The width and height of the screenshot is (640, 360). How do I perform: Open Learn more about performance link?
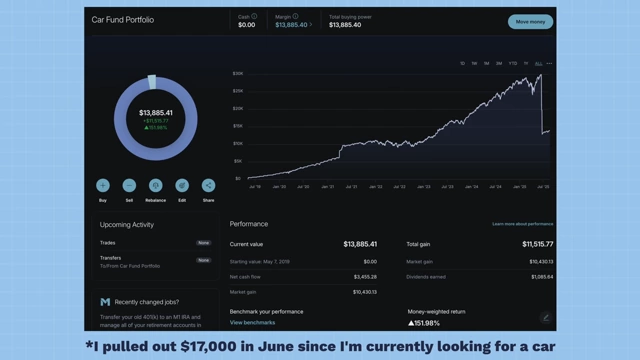coord(522,224)
